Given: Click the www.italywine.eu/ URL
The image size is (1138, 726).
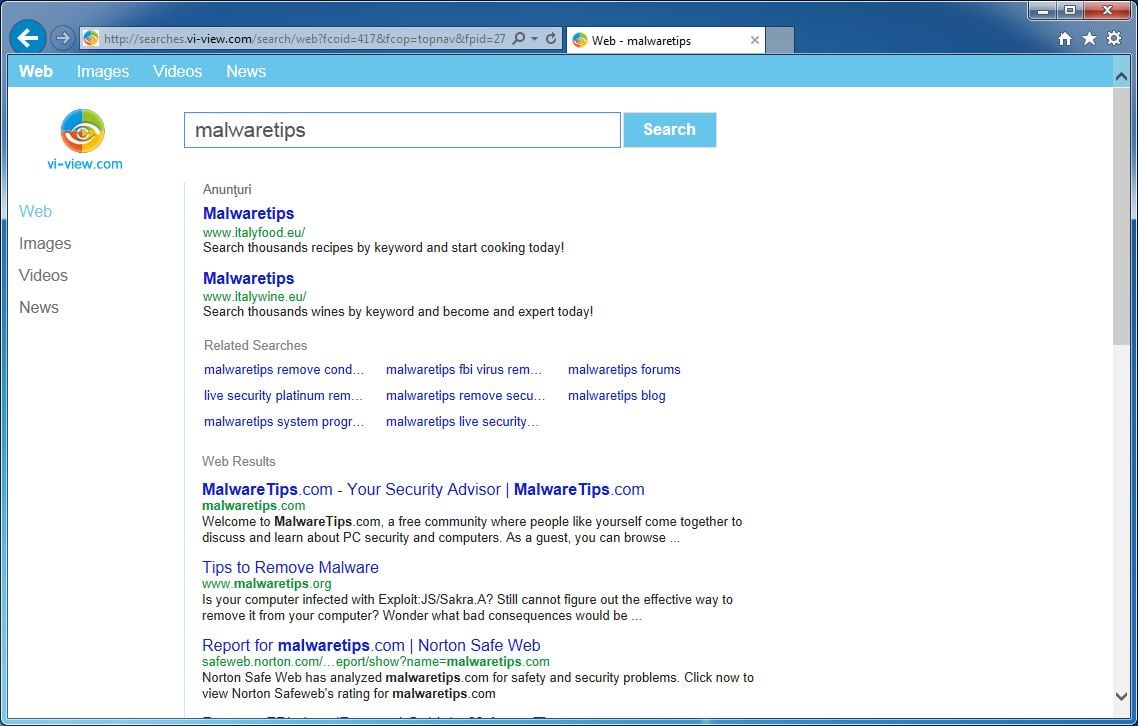Looking at the screenshot, I should [x=255, y=296].
